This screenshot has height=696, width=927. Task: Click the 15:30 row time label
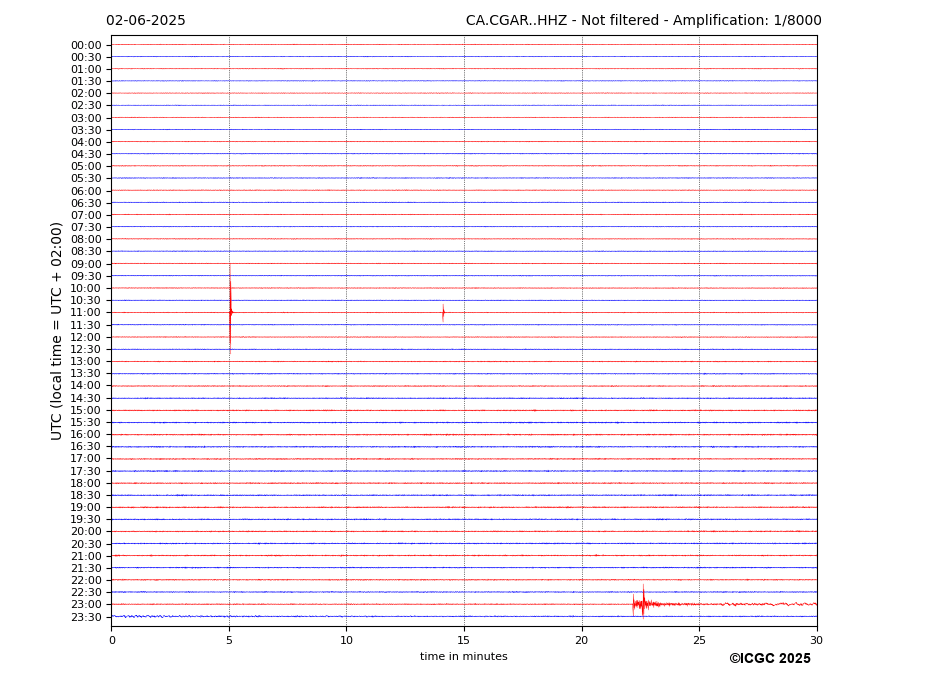point(86,422)
